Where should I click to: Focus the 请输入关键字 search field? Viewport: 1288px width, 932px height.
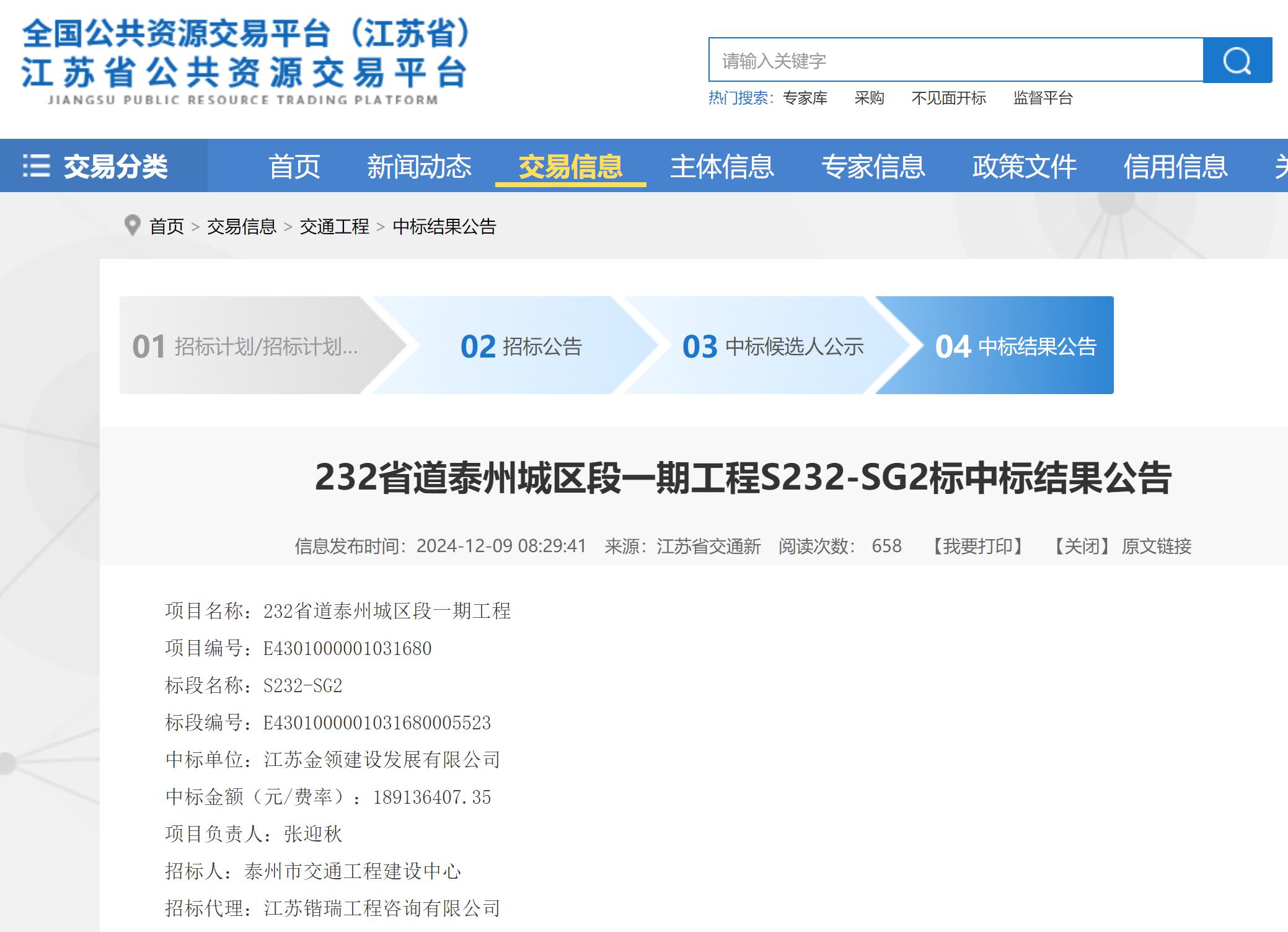coord(956,60)
